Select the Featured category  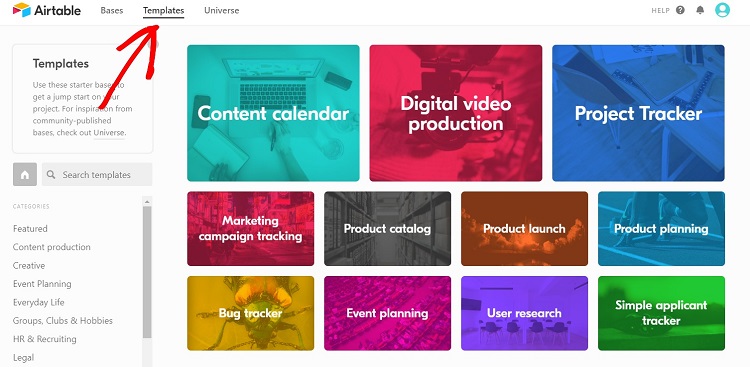click(30, 229)
